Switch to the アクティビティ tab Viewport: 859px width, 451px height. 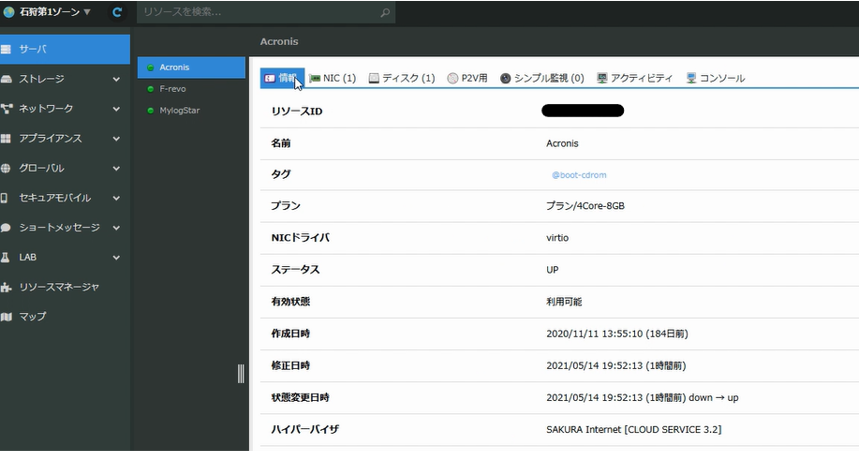(634, 78)
